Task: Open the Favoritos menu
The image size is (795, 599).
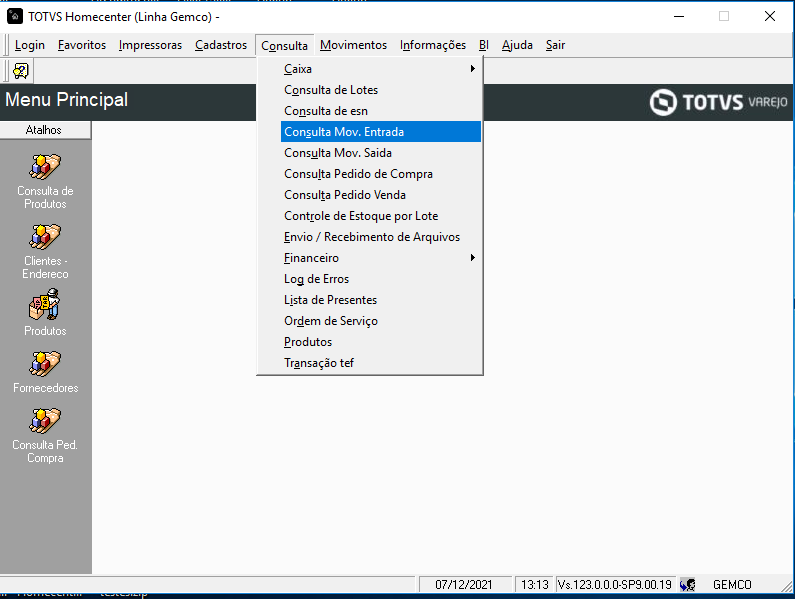Action: 82,45
